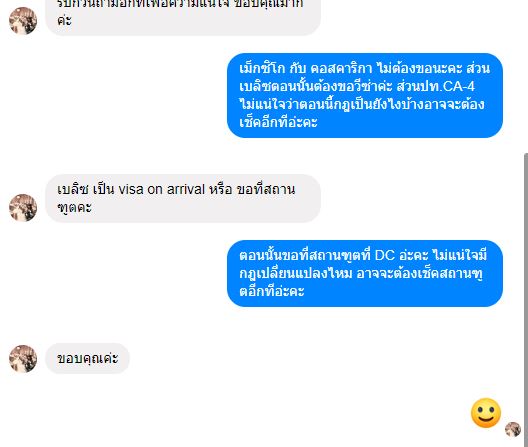The image size is (528, 447).
Task: Select the blue message starting with เม็กซิโก กับ คอสตาริกา
Action: click(365, 95)
